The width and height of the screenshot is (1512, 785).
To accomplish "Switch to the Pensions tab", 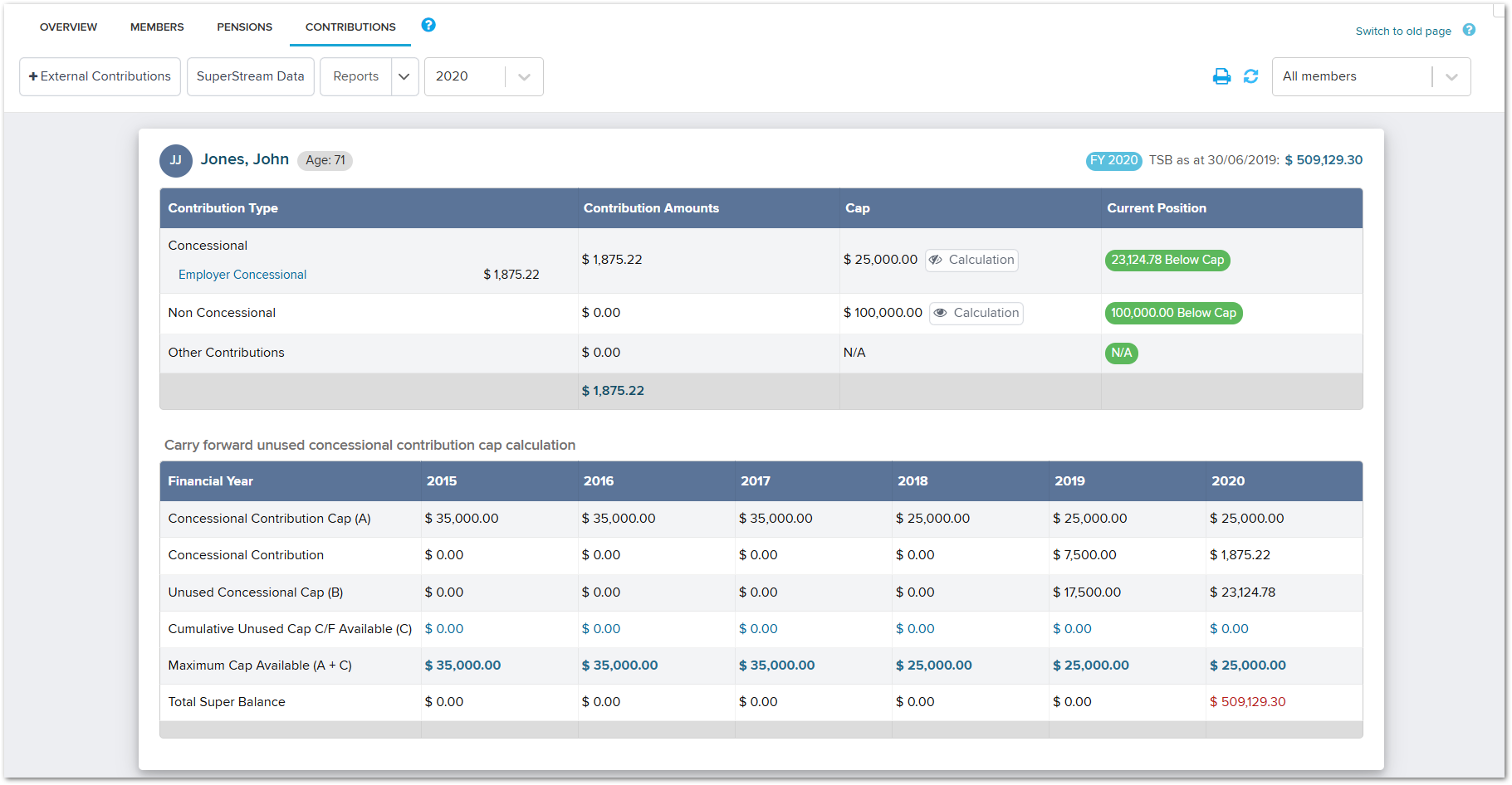I will click(244, 27).
